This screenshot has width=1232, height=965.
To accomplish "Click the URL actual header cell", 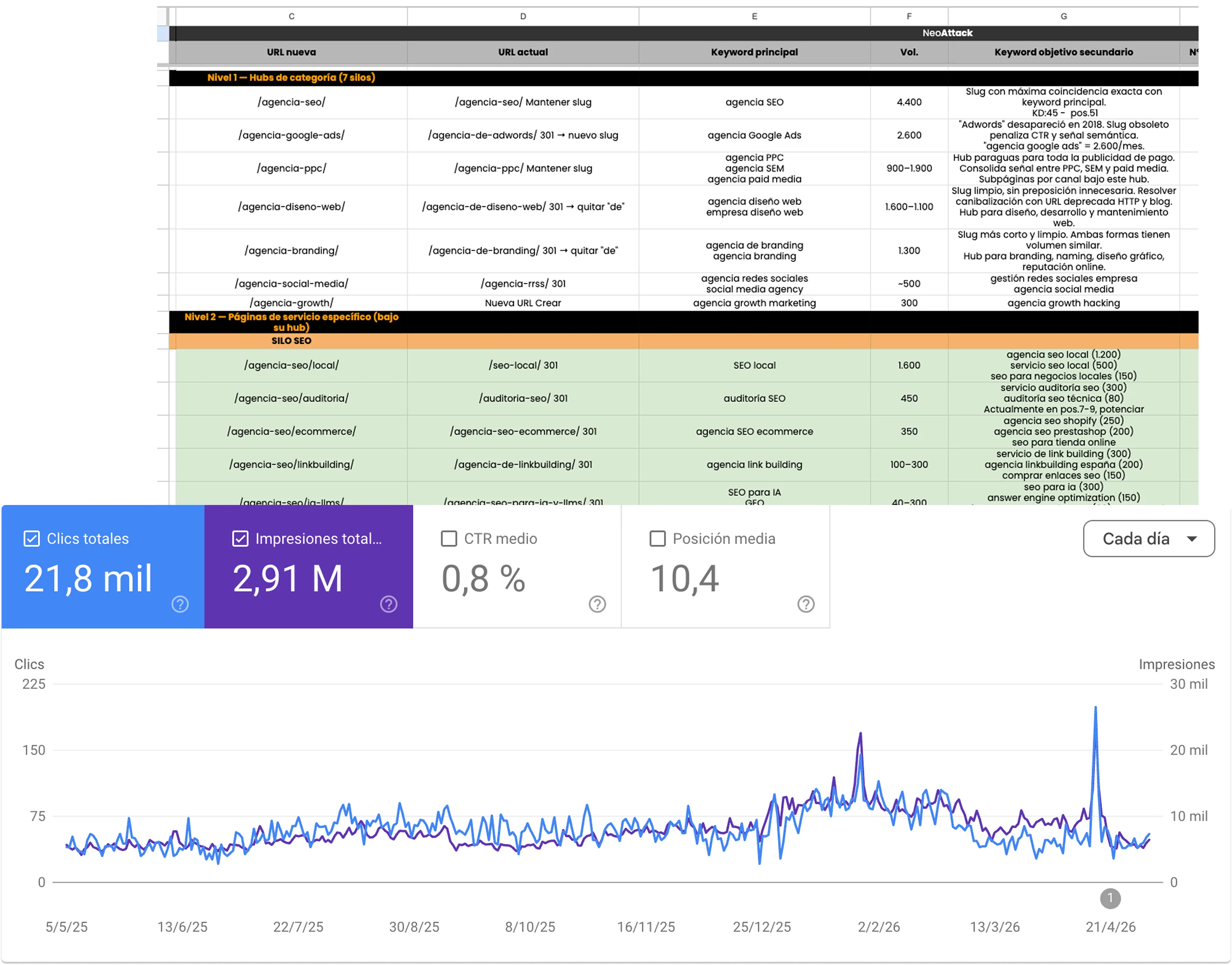I will coord(522,52).
